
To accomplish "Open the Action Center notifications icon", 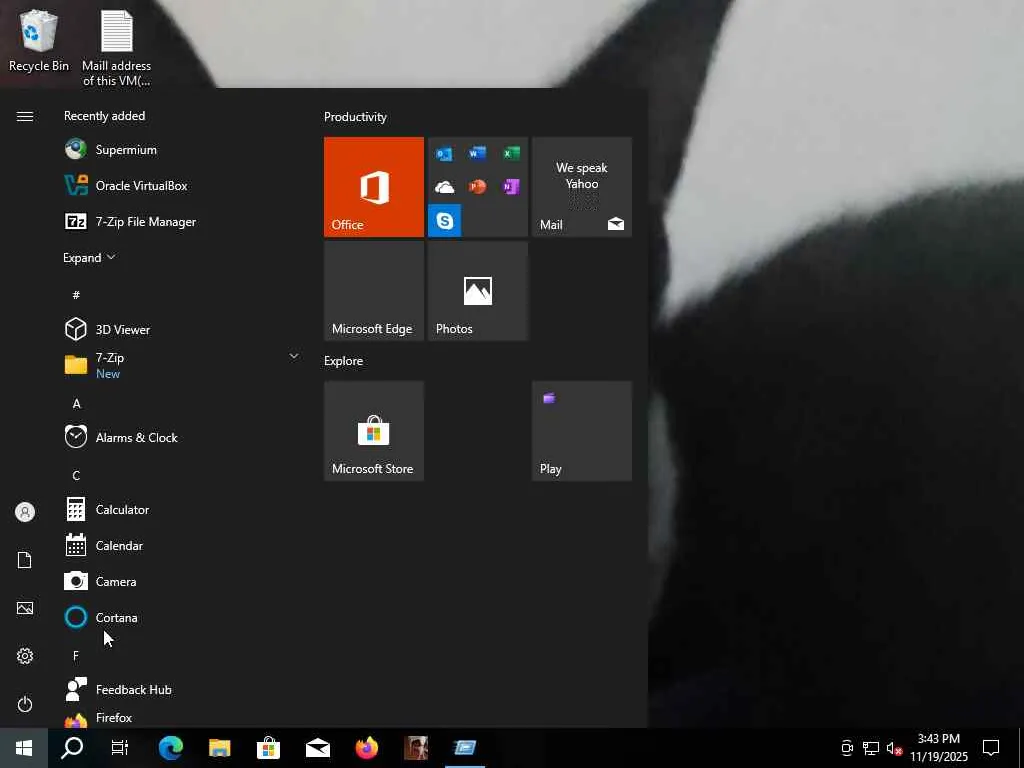I will pos(991,748).
